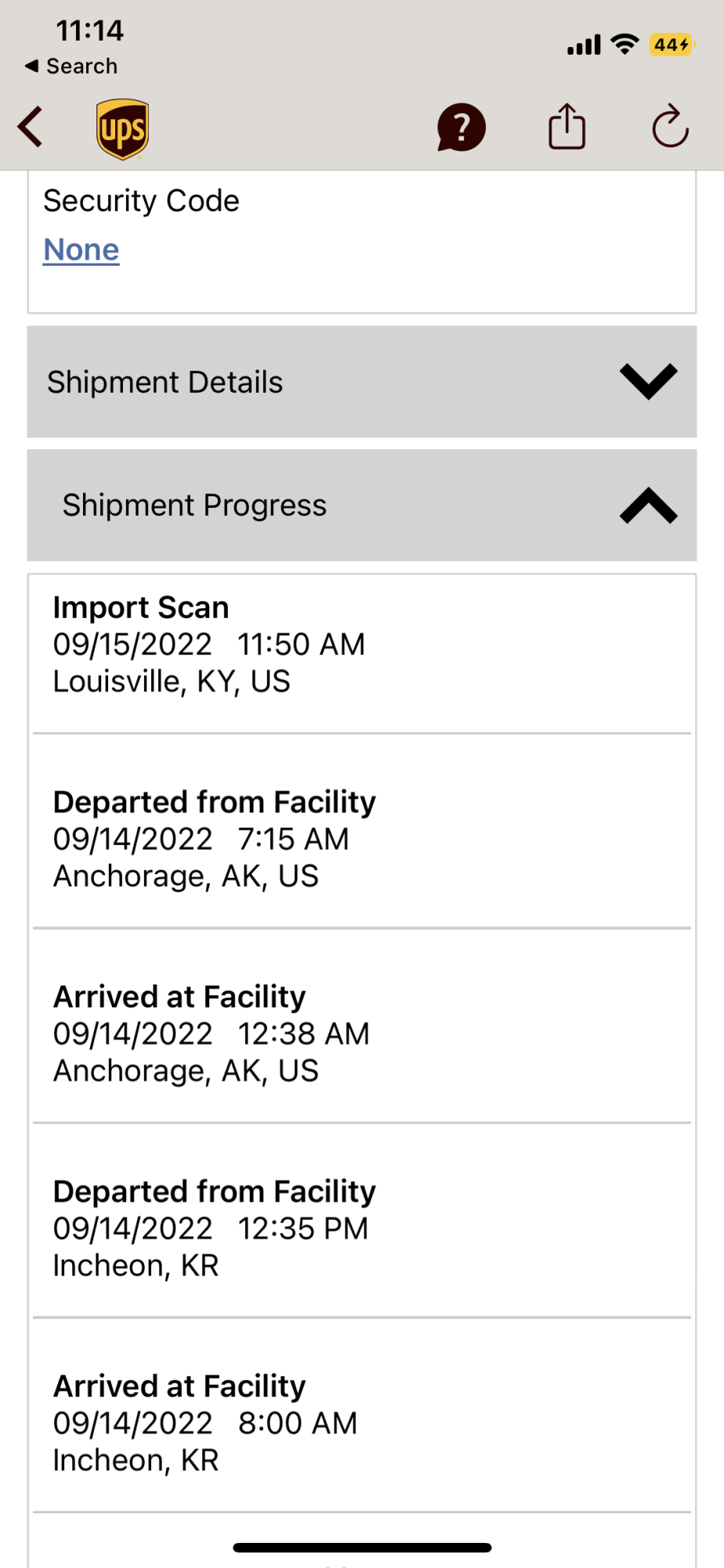Tap the Shipment Details down chevron

[x=649, y=382]
